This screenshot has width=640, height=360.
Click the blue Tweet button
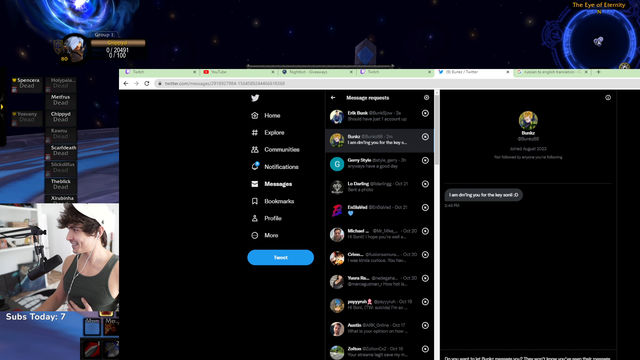pyautogui.click(x=280, y=258)
